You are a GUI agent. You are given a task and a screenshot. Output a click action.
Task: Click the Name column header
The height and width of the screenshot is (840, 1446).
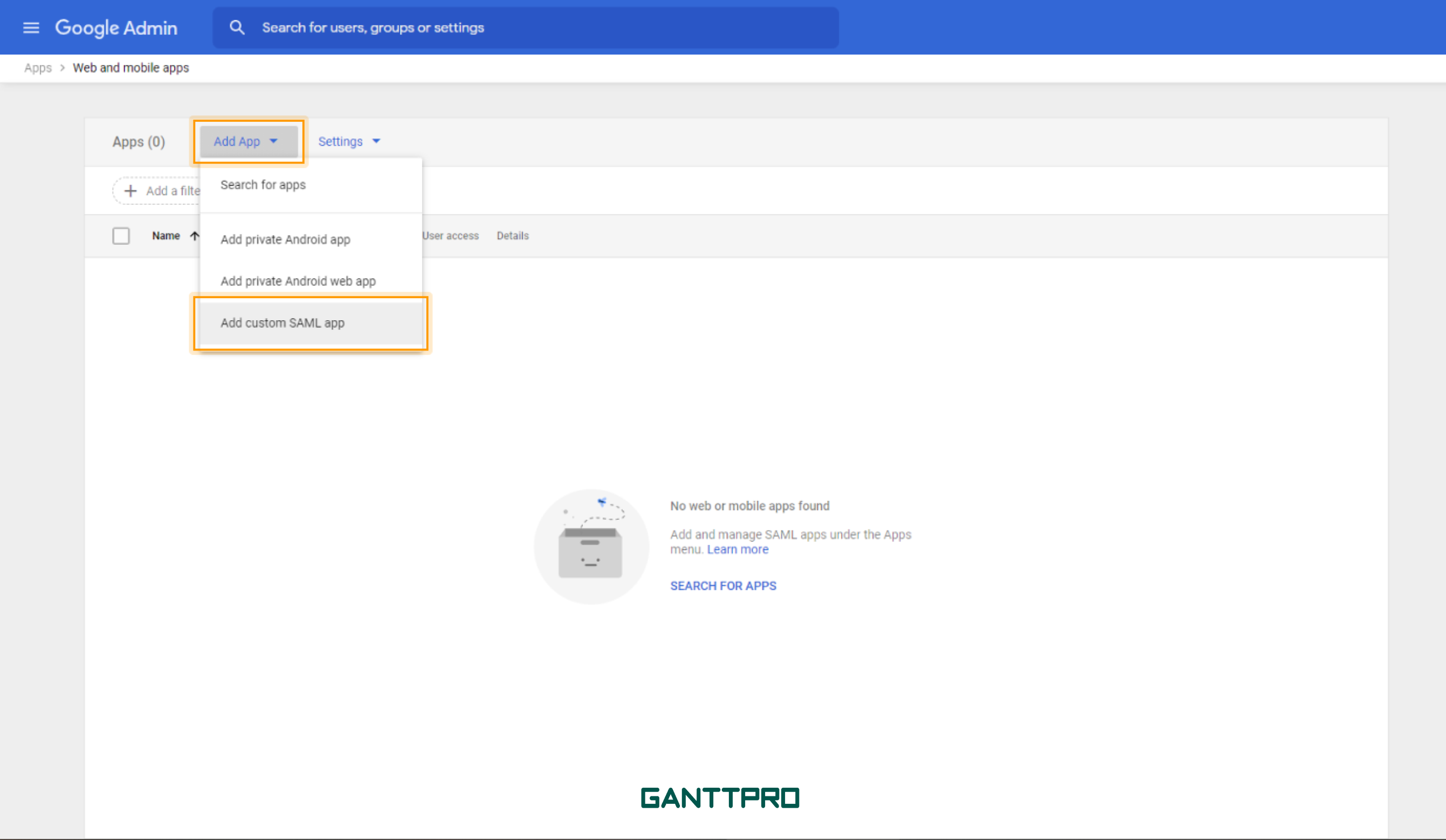click(166, 236)
